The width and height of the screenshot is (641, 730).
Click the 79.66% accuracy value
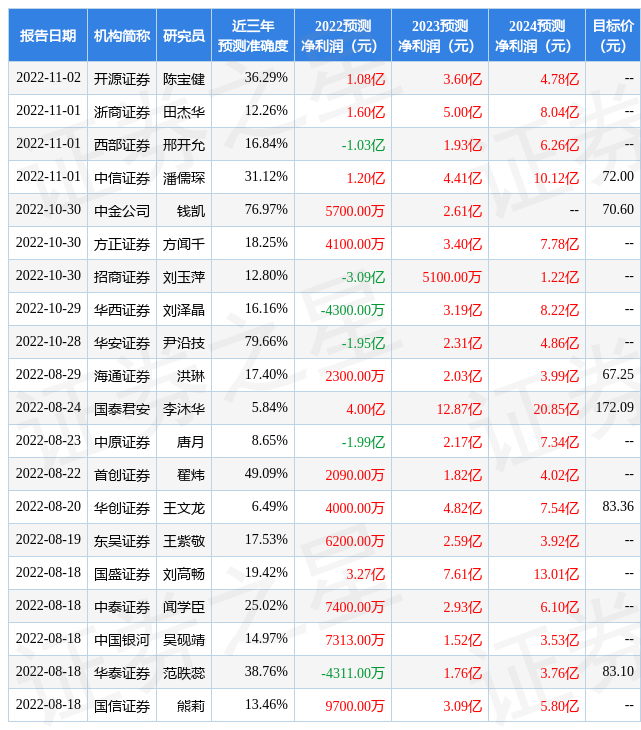pyautogui.click(x=266, y=341)
